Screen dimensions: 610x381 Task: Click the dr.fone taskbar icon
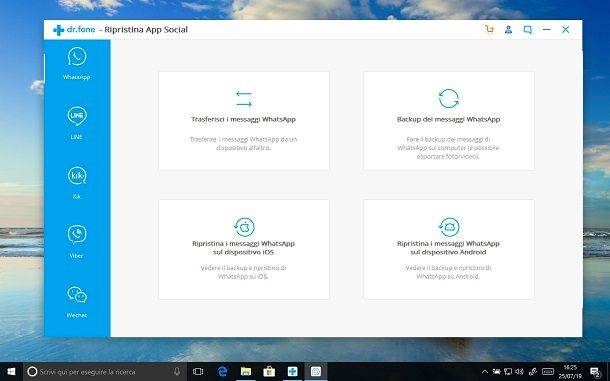pyautogui.click(x=293, y=372)
